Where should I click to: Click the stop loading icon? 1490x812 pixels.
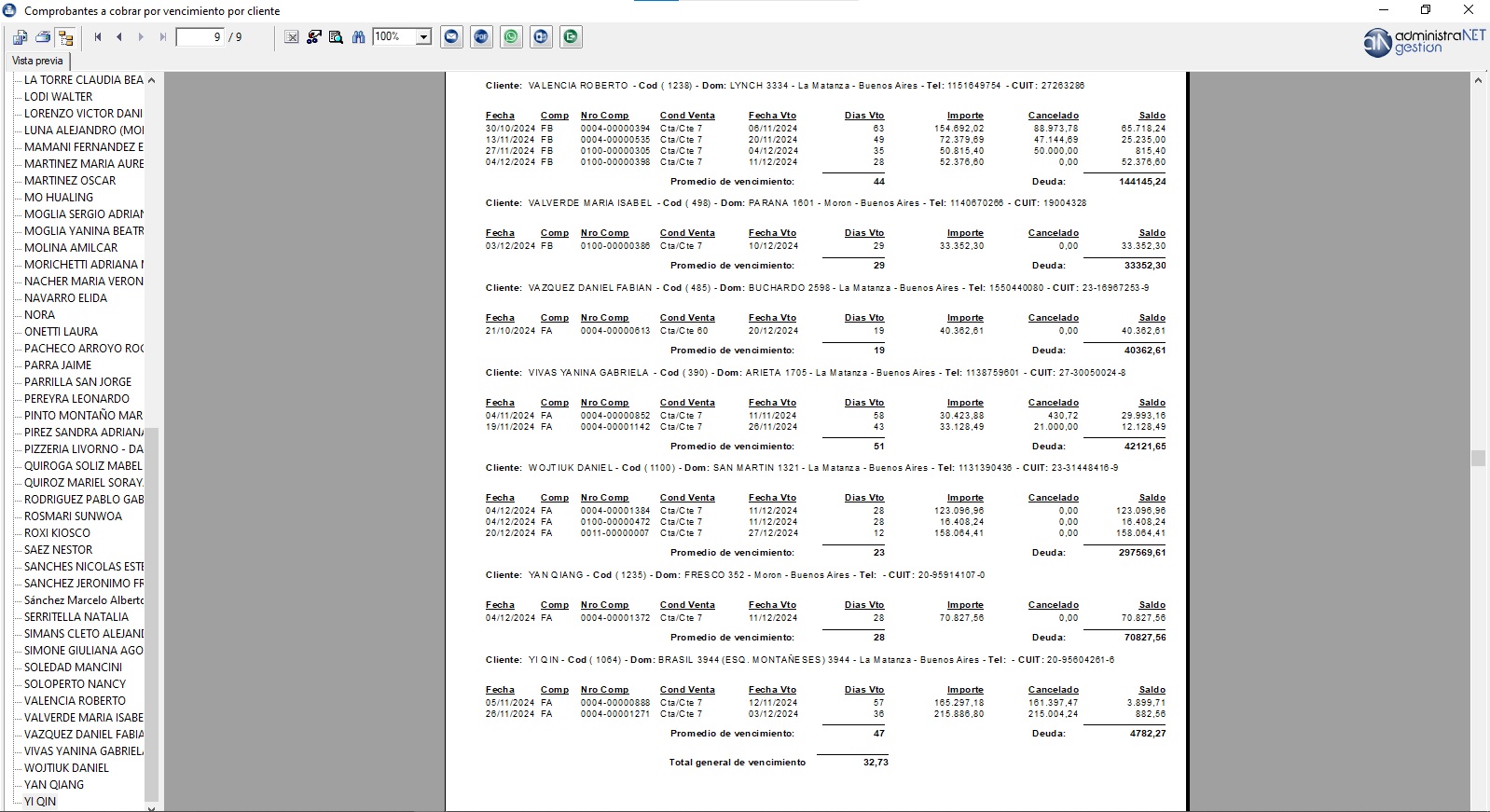292,37
